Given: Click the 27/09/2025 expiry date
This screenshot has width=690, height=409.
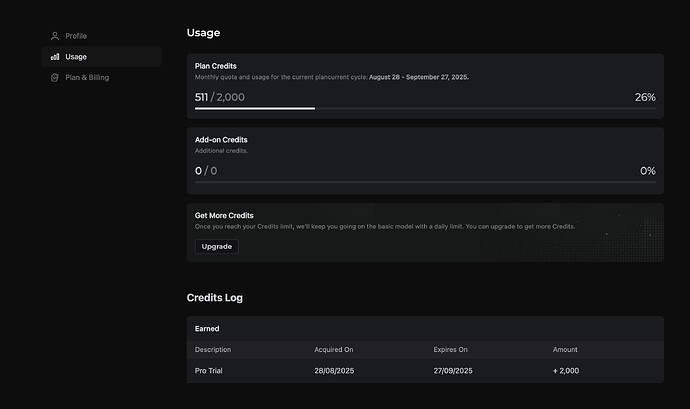Looking at the screenshot, I should coord(453,371).
